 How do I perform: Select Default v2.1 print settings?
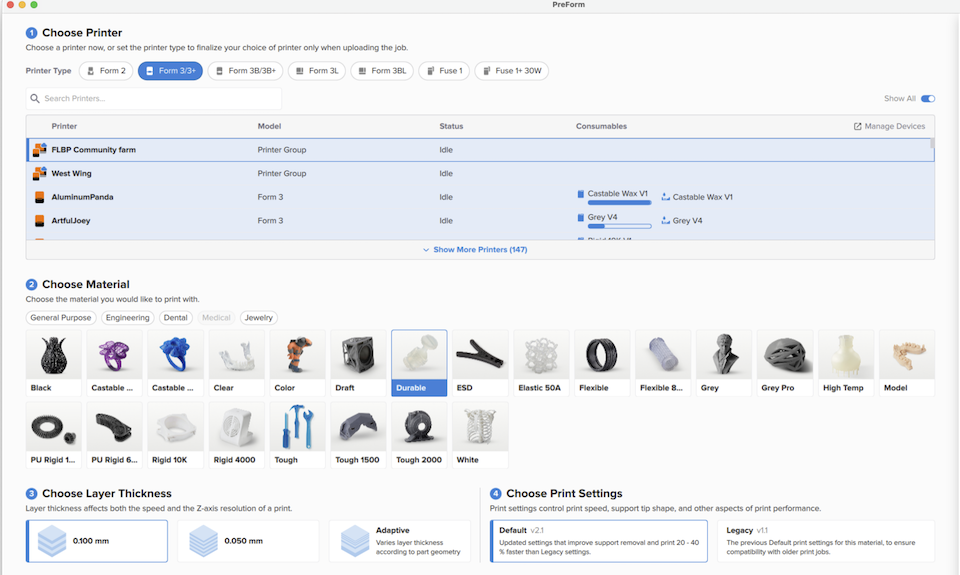tap(599, 541)
